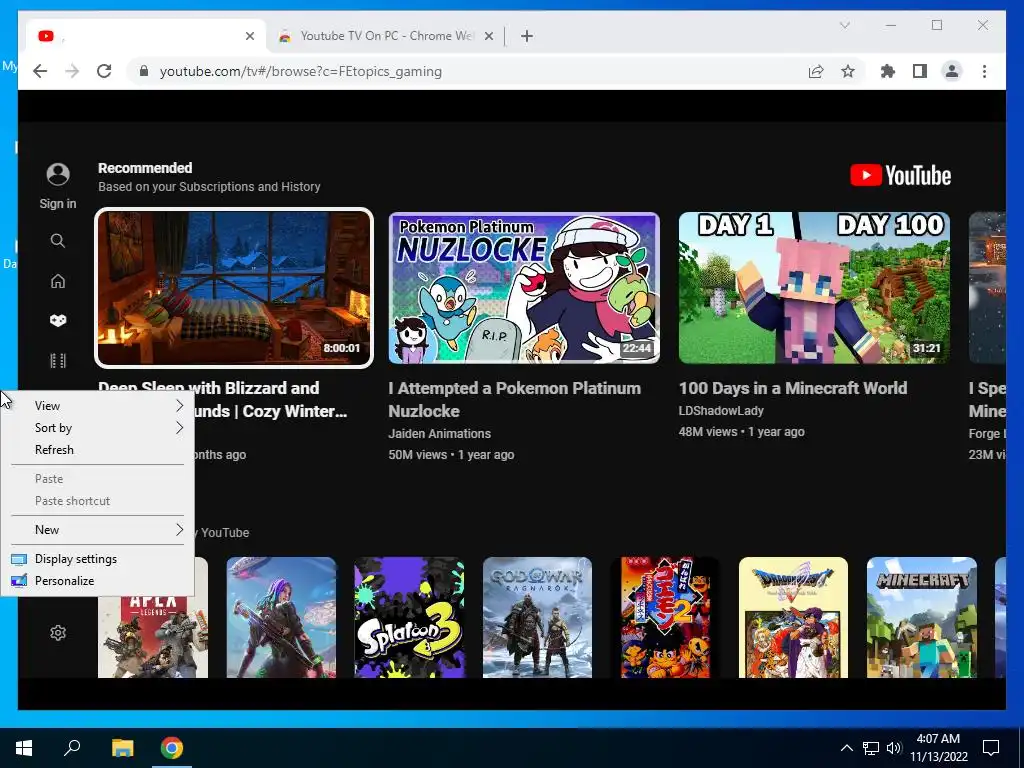
Task: Choose Refresh from context menu
Action: click(97, 450)
